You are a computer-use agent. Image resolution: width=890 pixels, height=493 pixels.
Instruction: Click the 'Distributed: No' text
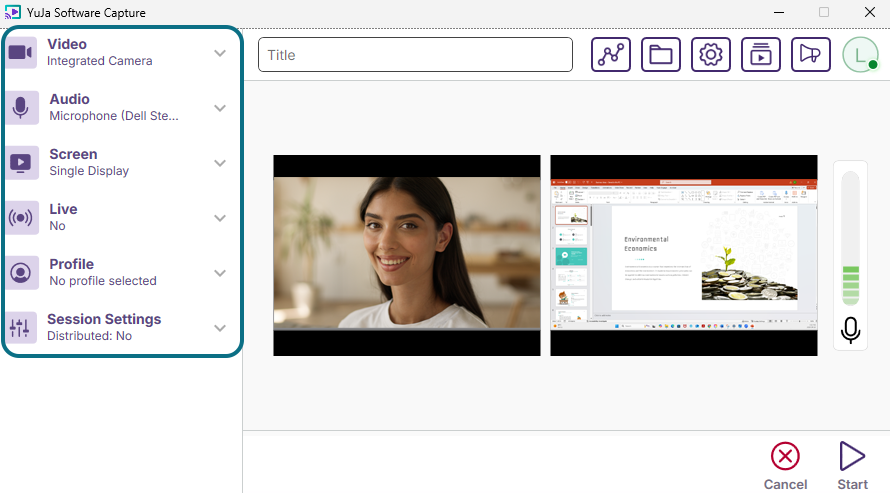click(x=90, y=336)
